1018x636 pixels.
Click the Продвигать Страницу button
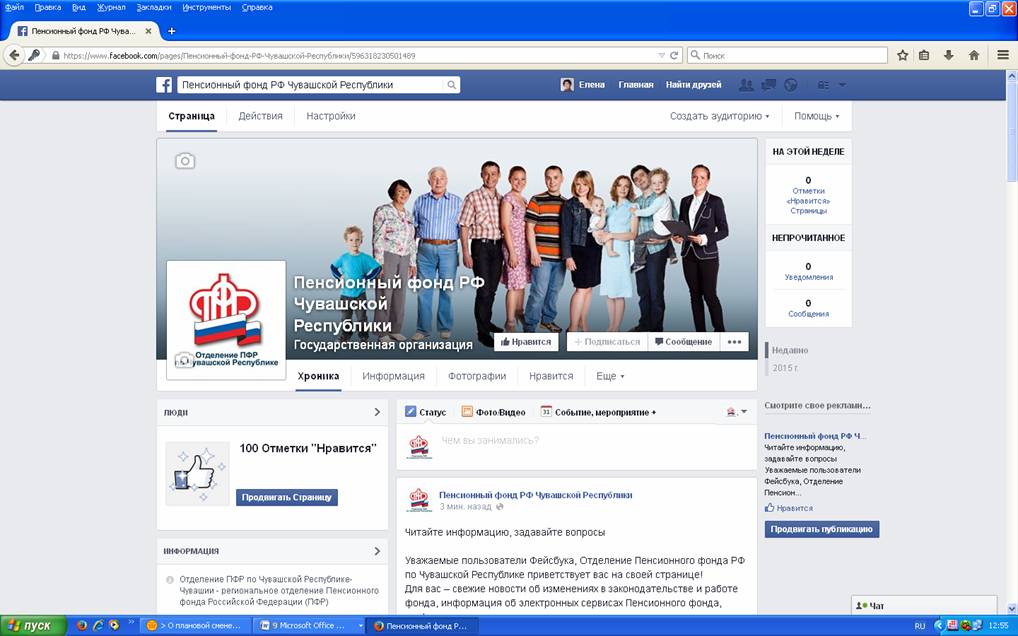tap(286, 497)
